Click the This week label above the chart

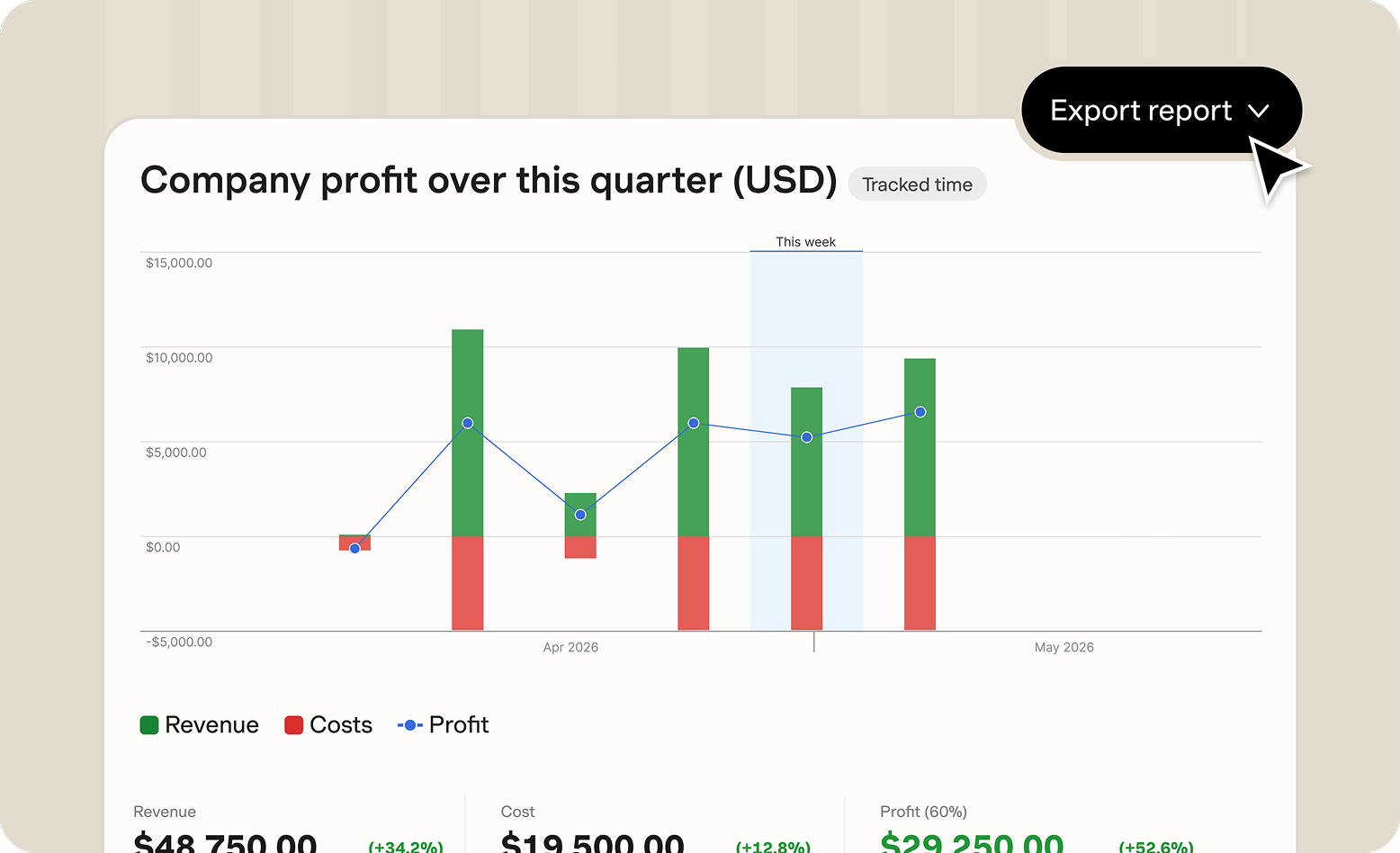(805, 241)
